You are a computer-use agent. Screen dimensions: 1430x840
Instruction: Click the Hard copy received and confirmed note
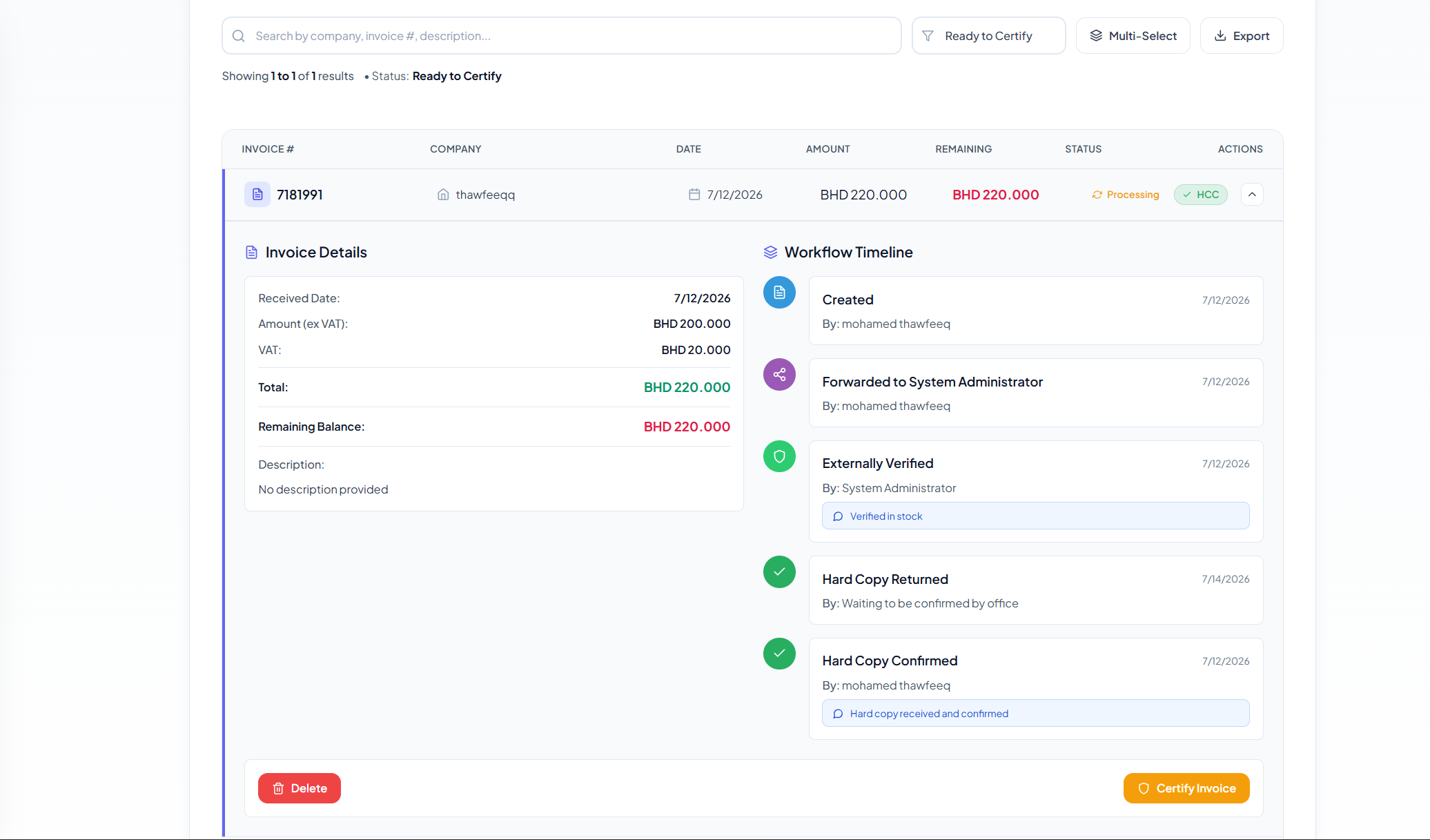pyautogui.click(x=1035, y=714)
